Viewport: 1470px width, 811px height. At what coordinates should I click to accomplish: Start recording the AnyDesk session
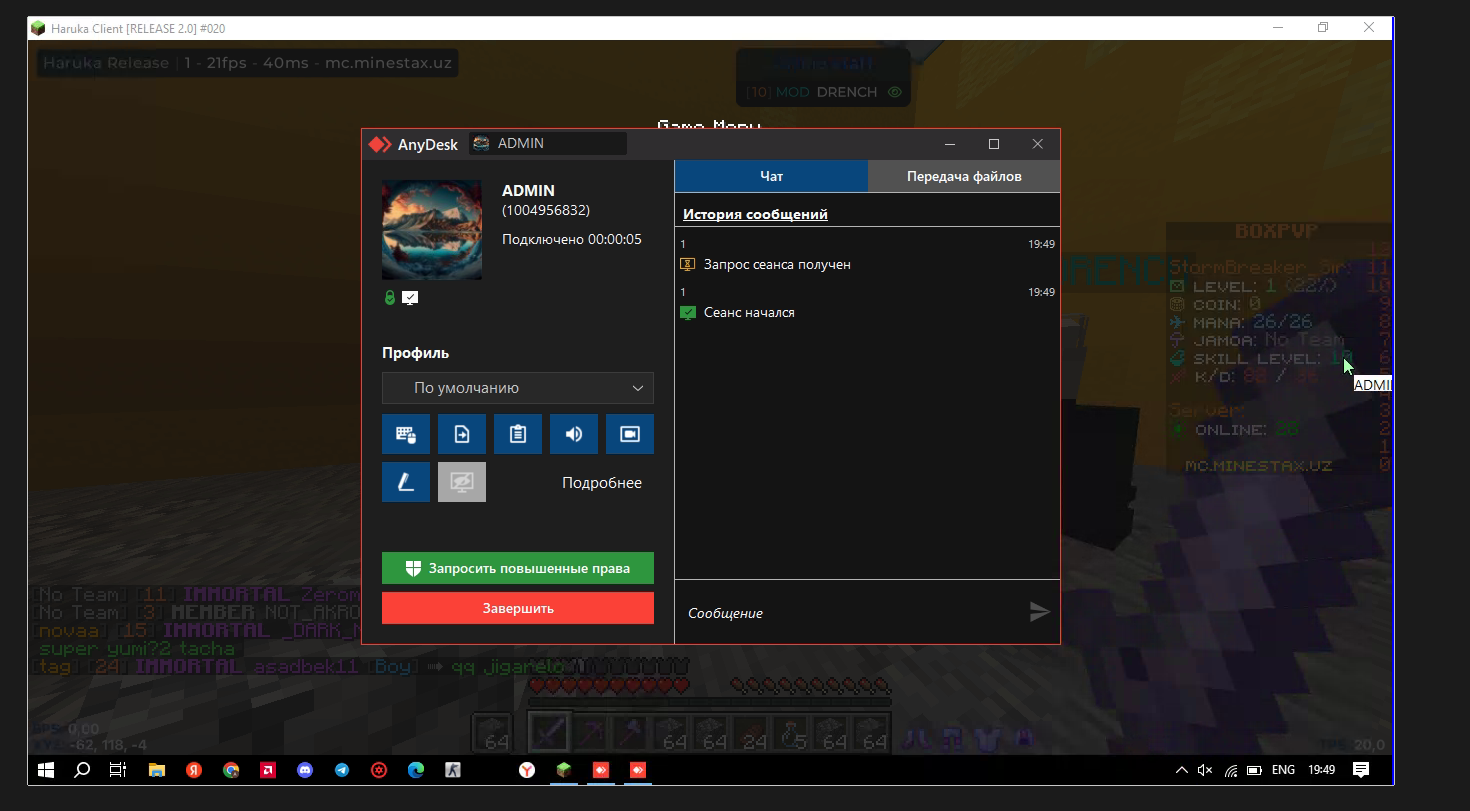point(630,434)
